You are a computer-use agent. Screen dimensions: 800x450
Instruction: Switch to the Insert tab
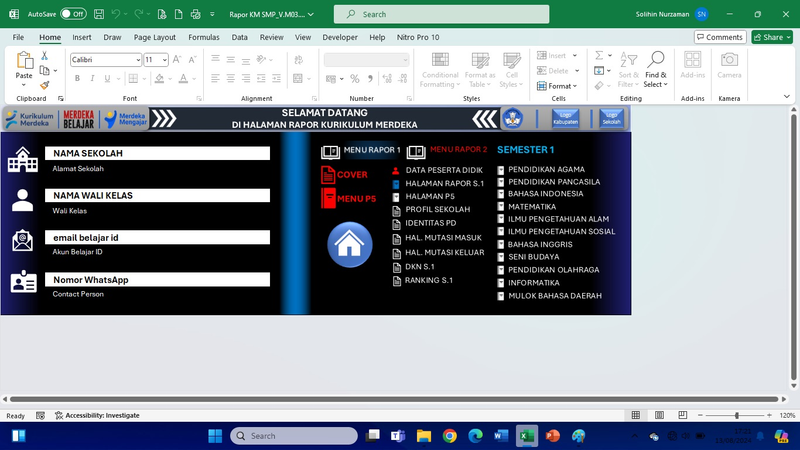point(82,37)
